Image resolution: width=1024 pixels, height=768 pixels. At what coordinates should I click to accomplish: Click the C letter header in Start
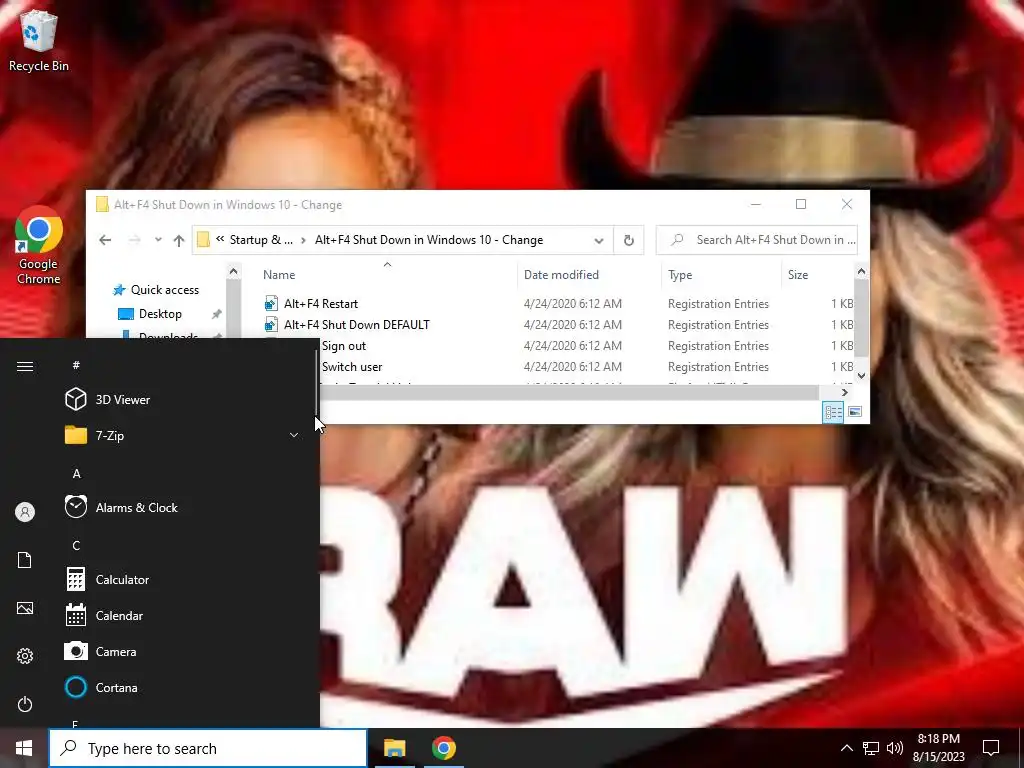(x=76, y=545)
